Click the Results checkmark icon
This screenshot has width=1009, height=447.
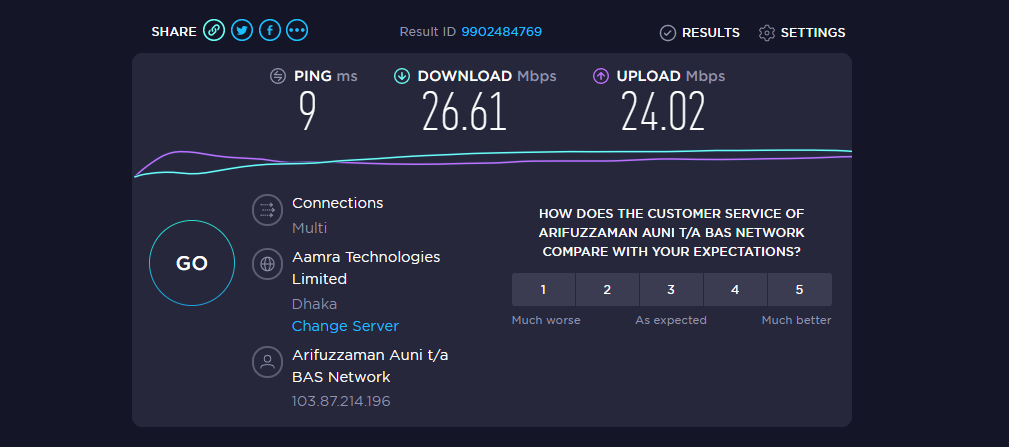tap(668, 33)
